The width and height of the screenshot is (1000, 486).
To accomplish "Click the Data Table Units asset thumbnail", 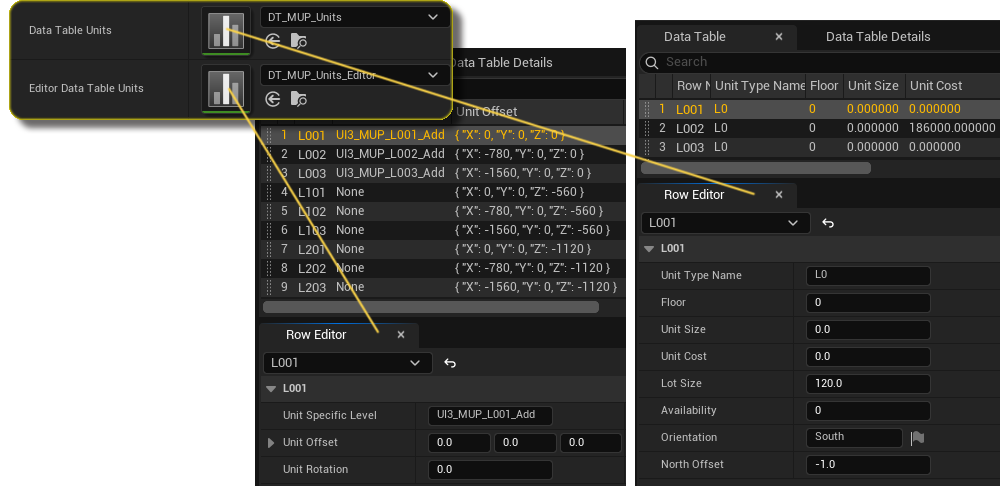I will pos(225,30).
